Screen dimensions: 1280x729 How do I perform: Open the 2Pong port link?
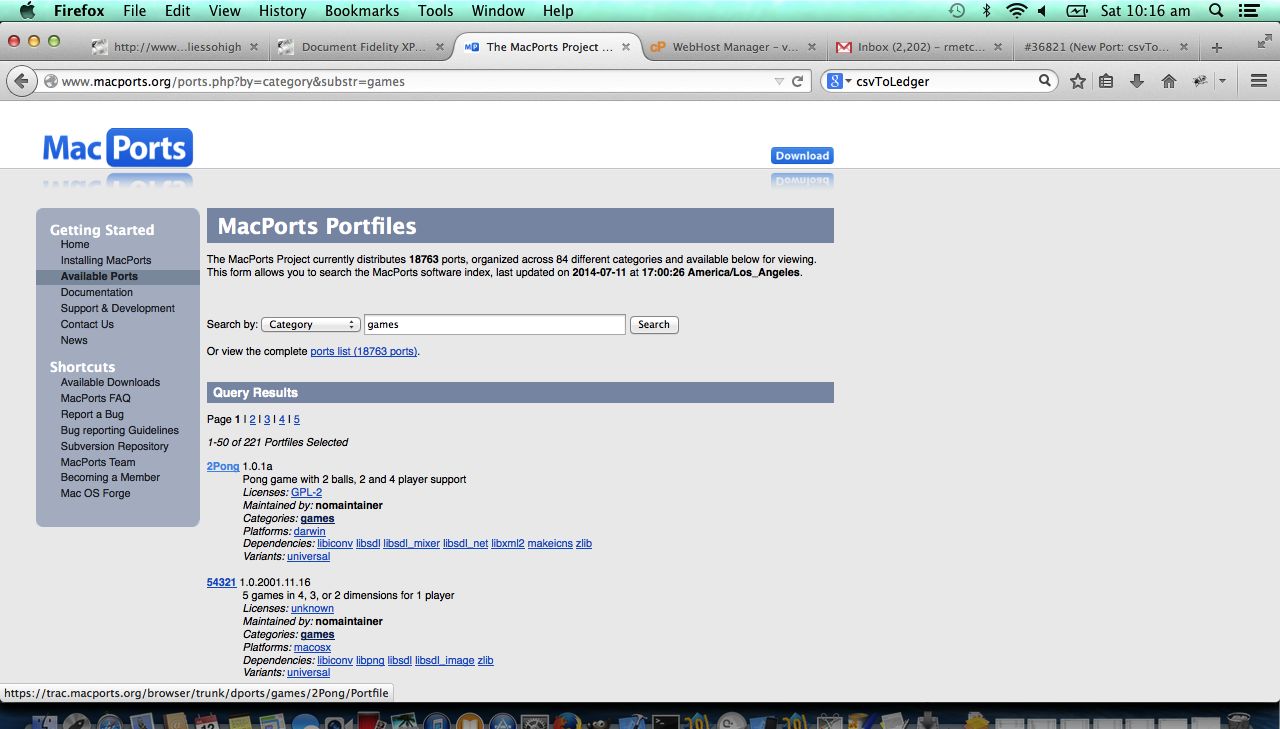click(x=223, y=466)
